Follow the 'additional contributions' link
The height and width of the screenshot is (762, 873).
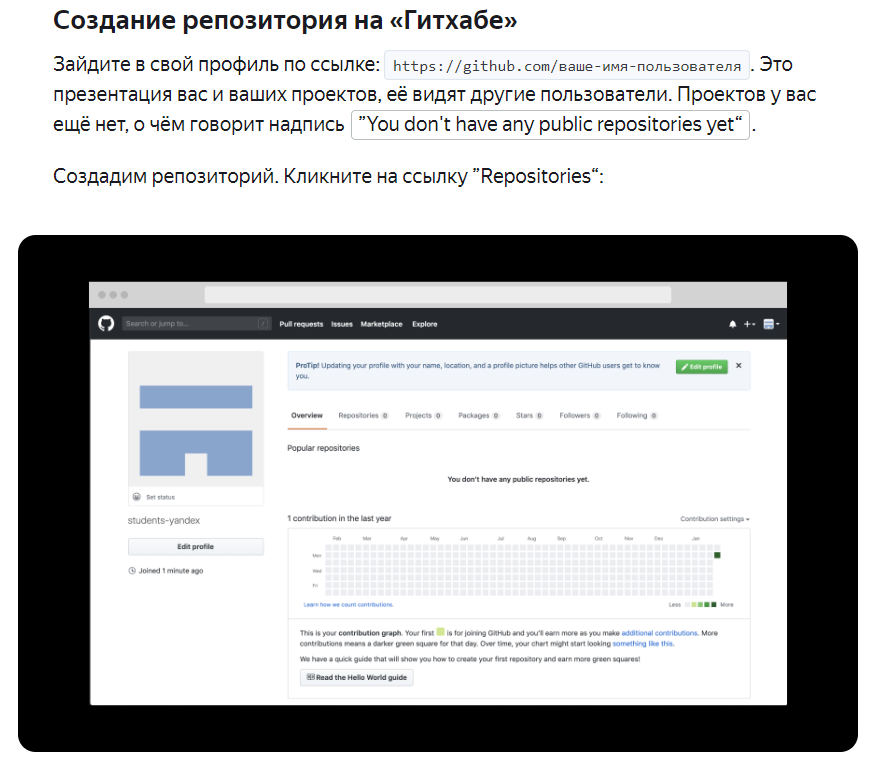tap(659, 633)
